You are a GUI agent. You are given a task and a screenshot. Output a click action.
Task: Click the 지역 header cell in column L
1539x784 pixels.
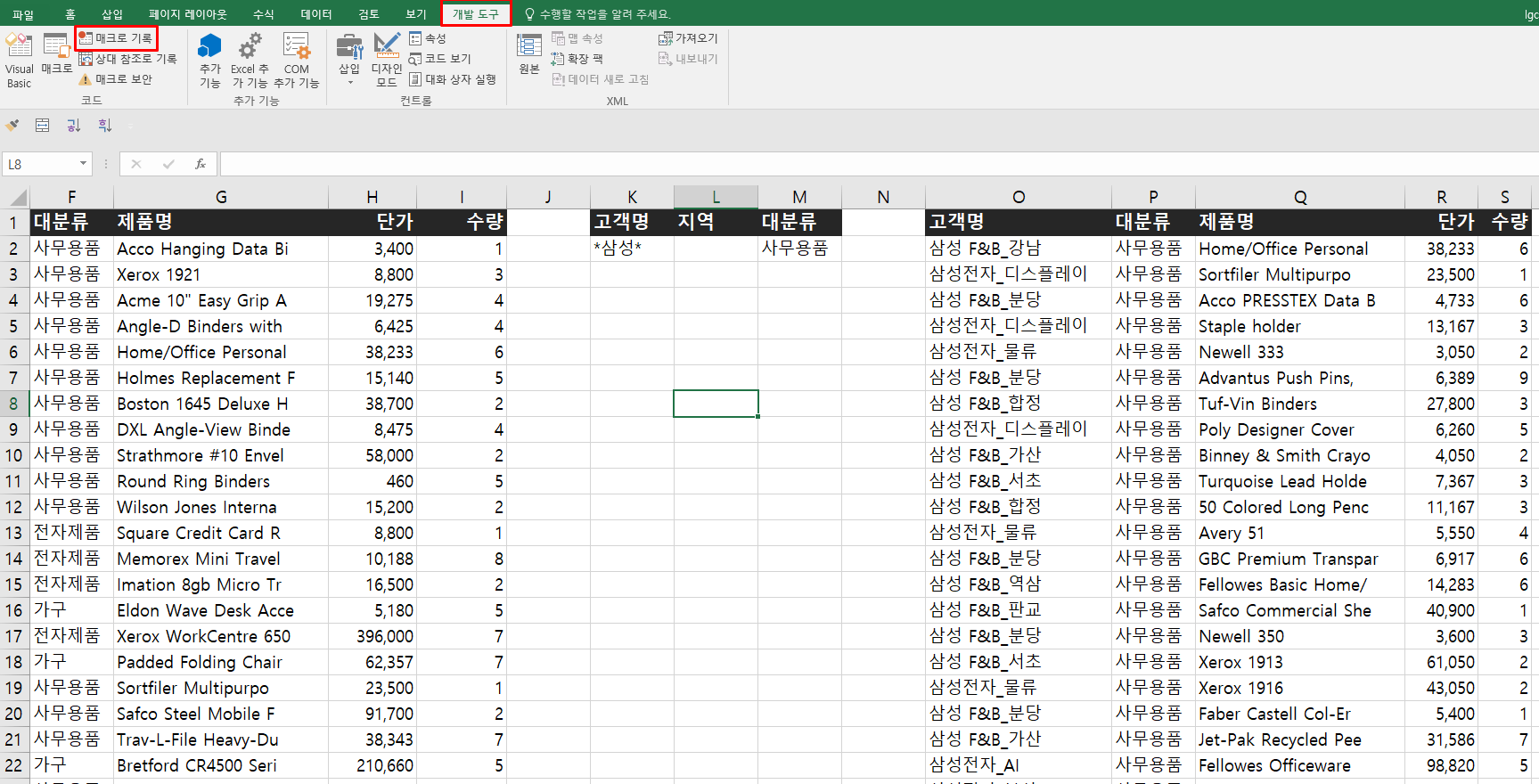tap(716, 222)
